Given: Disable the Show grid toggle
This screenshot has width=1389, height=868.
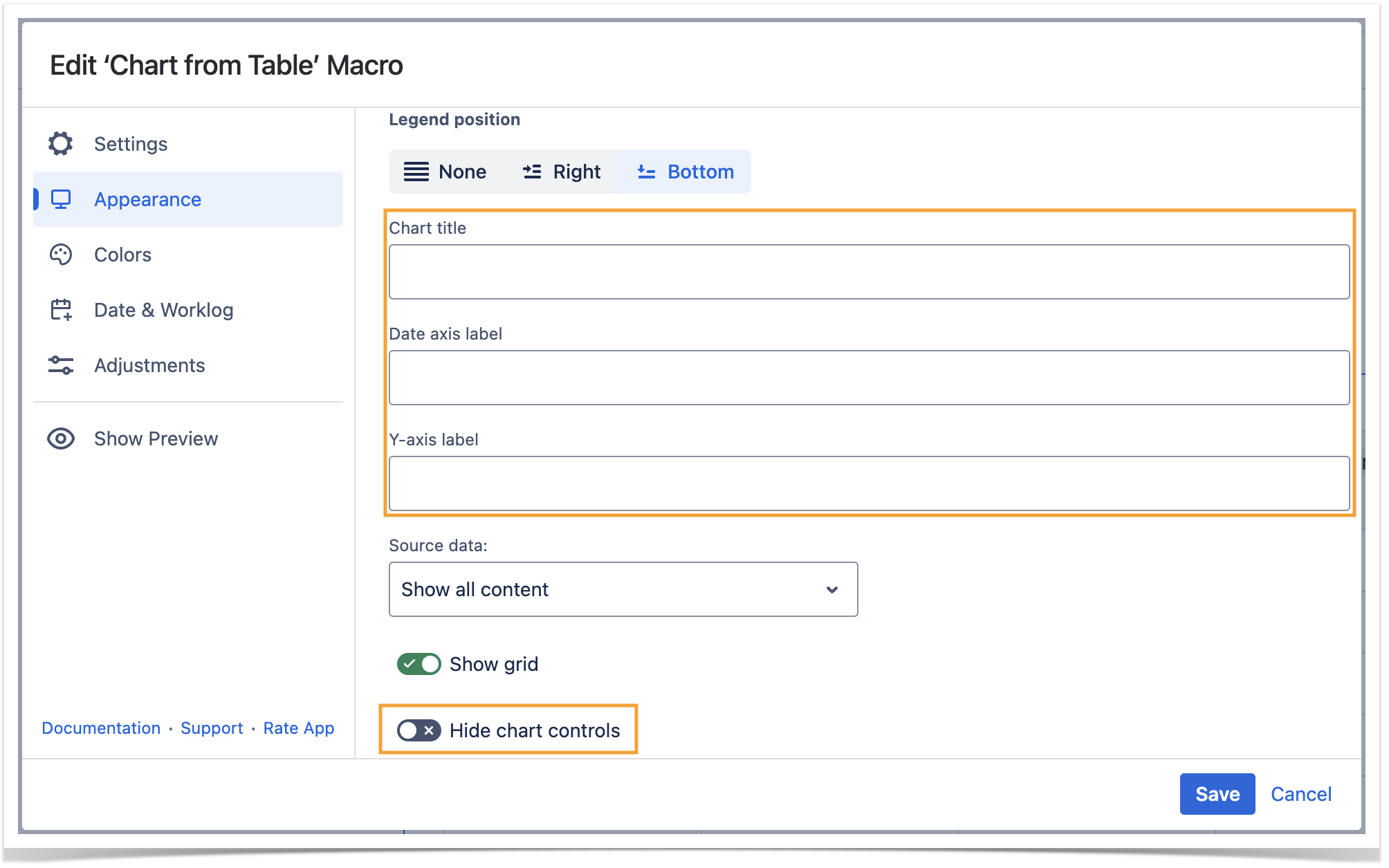Looking at the screenshot, I should pyautogui.click(x=418, y=664).
